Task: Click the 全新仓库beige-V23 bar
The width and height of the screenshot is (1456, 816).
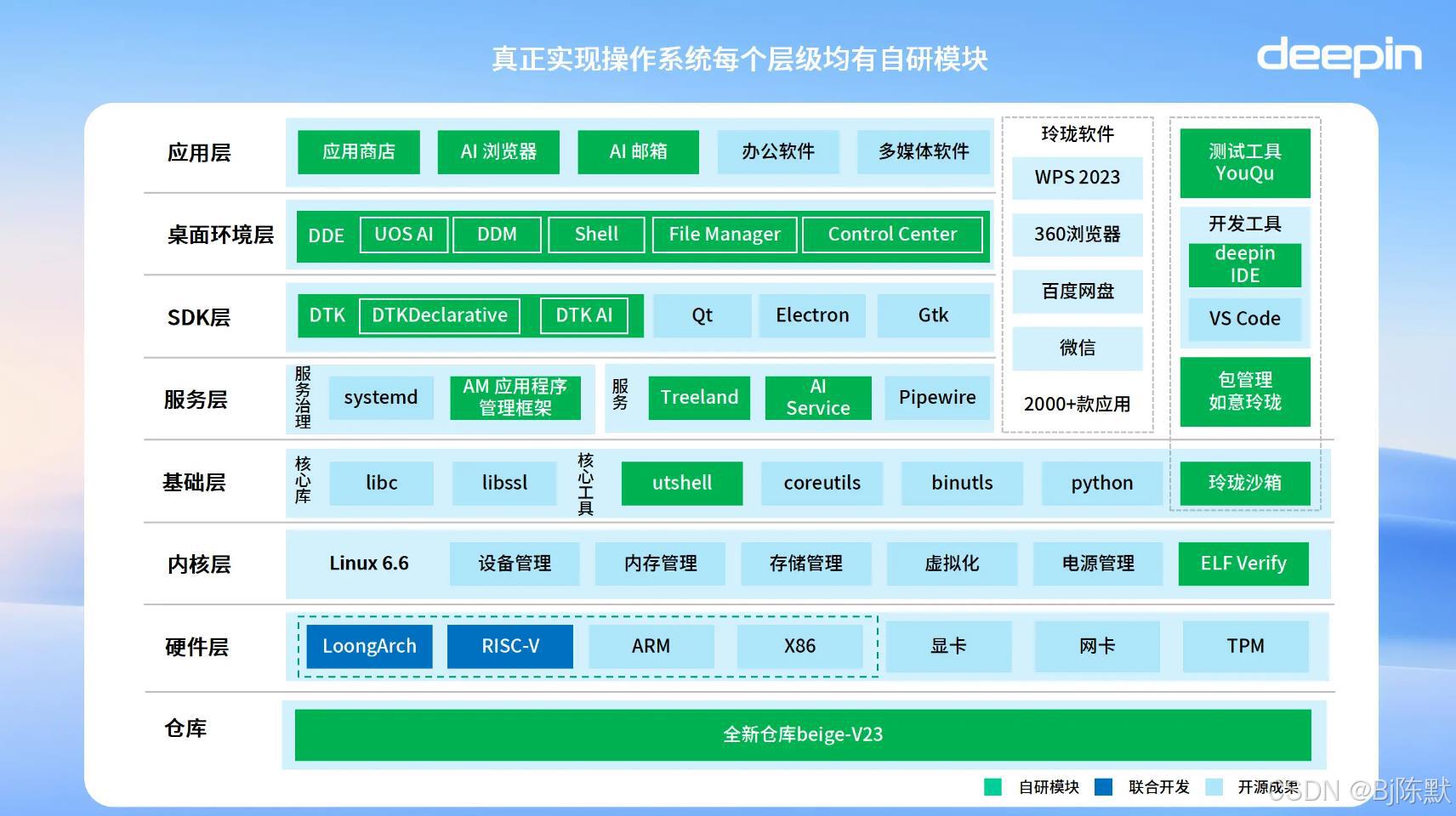Action: point(803,735)
